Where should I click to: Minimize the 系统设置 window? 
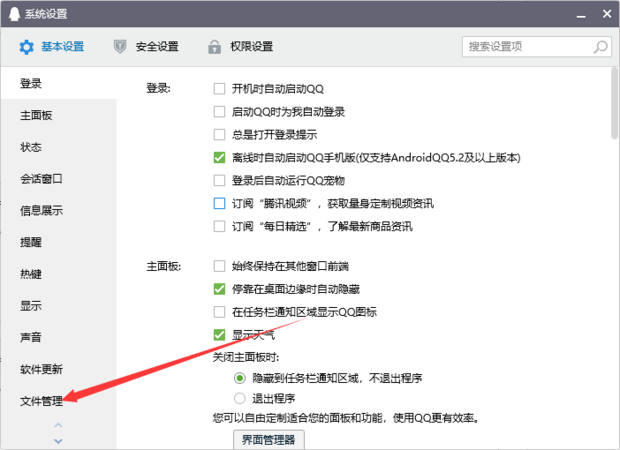click(581, 15)
